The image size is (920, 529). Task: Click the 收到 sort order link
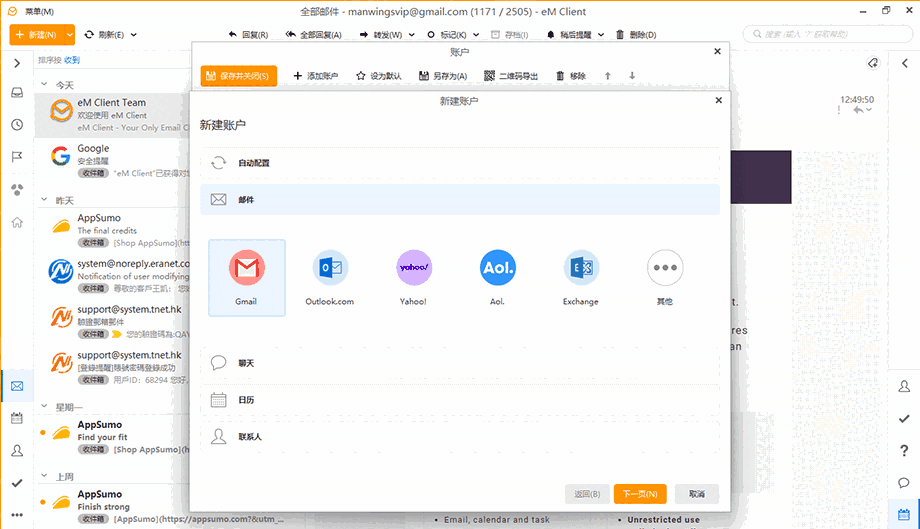tap(72, 60)
